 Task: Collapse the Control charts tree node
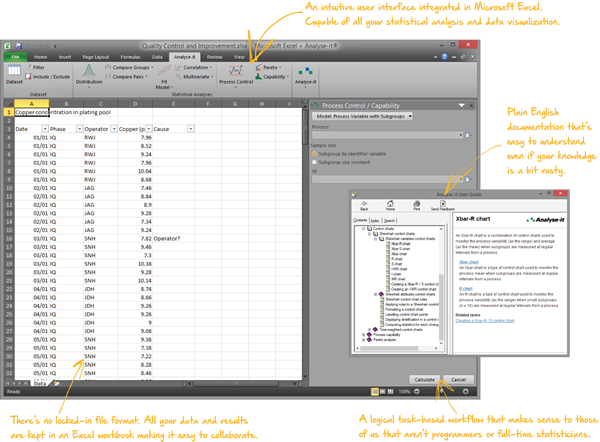tap(364, 228)
